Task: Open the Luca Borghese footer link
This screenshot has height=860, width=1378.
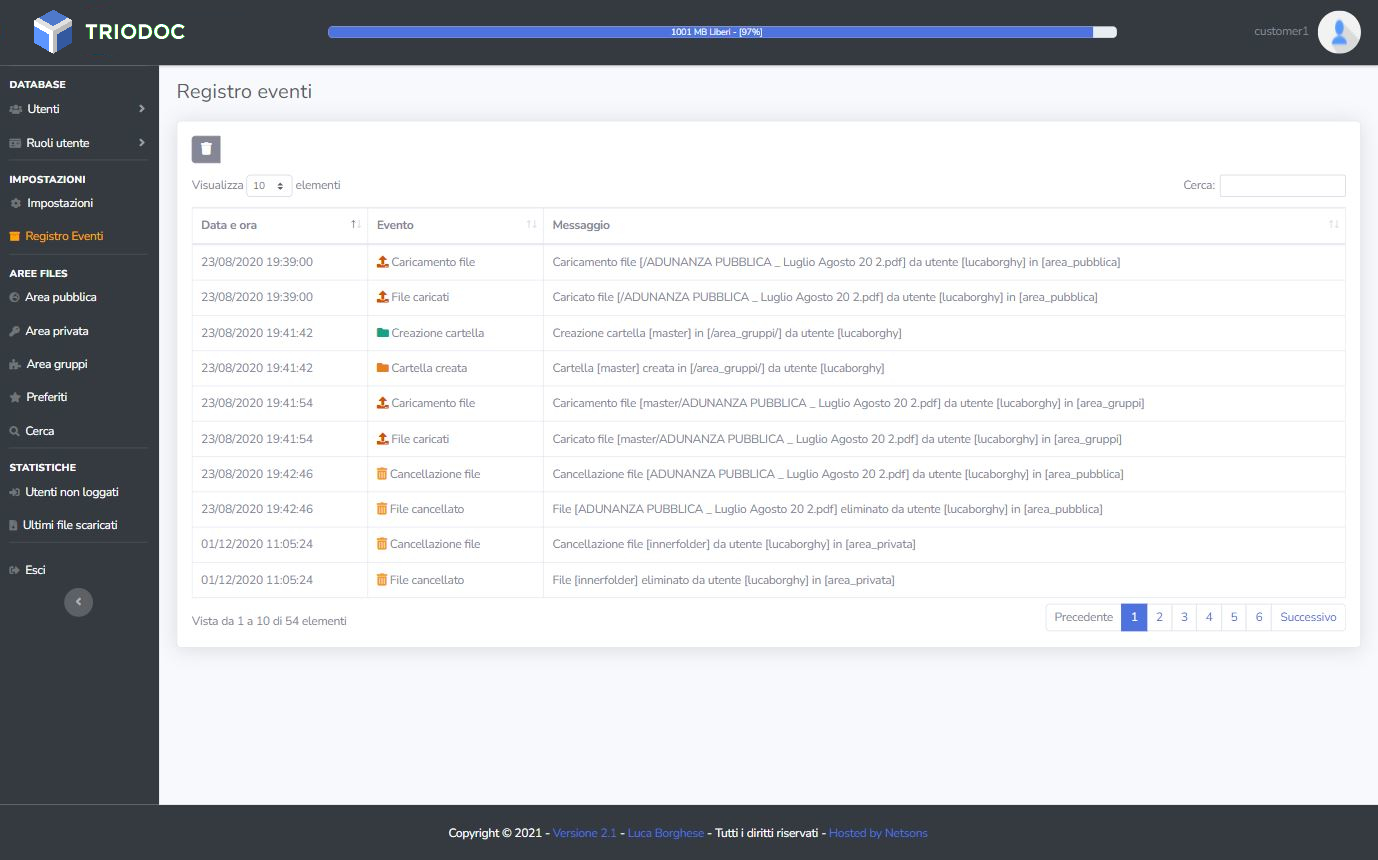Action: pos(666,833)
